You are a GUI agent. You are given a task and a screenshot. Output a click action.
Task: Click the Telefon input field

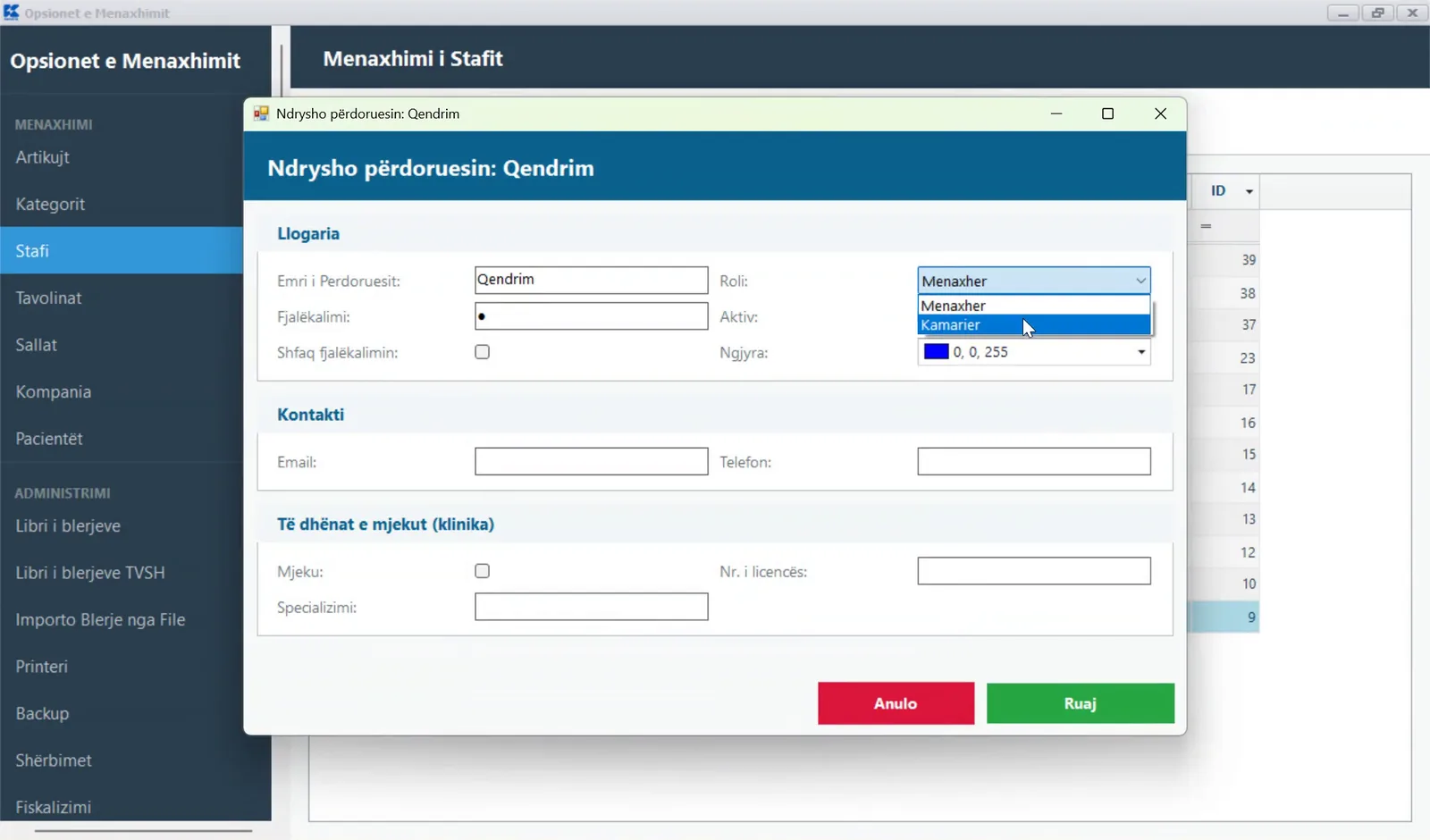click(1034, 461)
